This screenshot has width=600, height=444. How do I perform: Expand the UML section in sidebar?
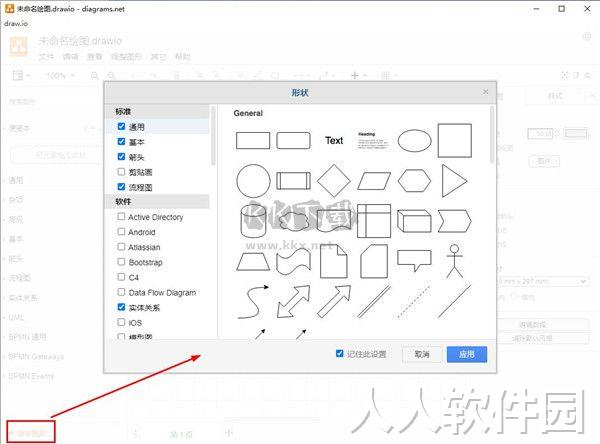16,317
